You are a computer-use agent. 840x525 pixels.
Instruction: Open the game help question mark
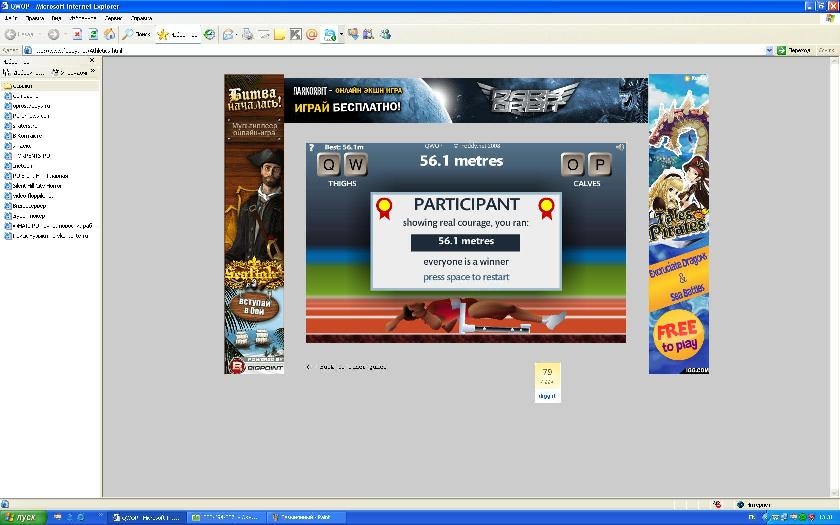[x=311, y=147]
